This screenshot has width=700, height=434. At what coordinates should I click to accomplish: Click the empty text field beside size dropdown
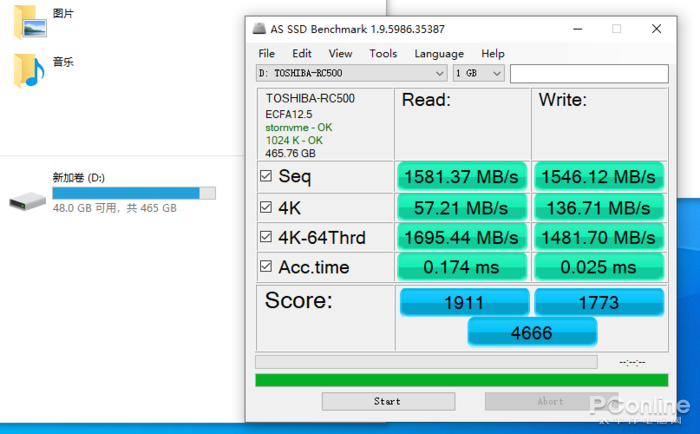pyautogui.click(x=589, y=74)
